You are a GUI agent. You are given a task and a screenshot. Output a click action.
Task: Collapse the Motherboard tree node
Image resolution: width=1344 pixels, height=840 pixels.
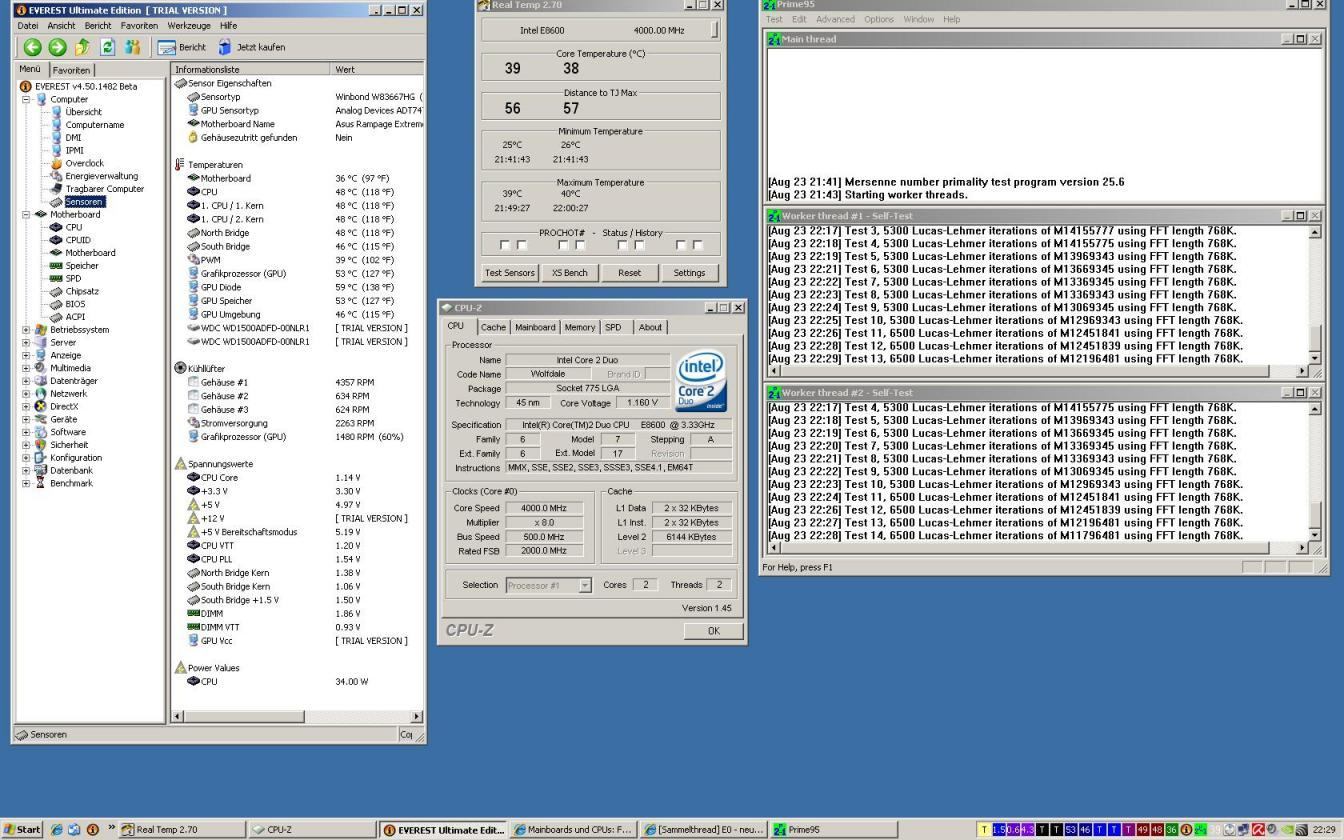click(x=26, y=214)
